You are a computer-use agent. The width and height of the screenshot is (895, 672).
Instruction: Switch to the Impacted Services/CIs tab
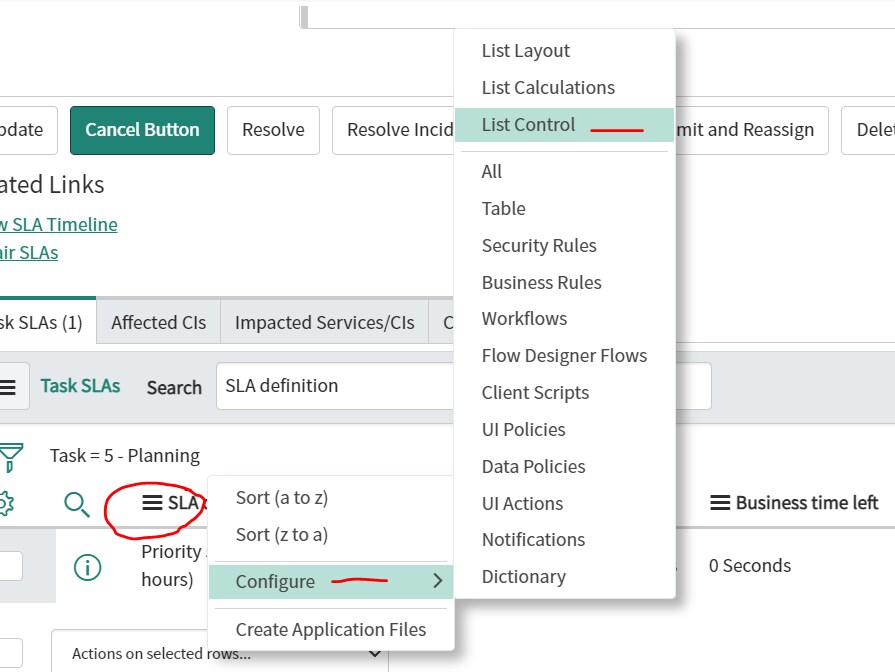coord(324,322)
